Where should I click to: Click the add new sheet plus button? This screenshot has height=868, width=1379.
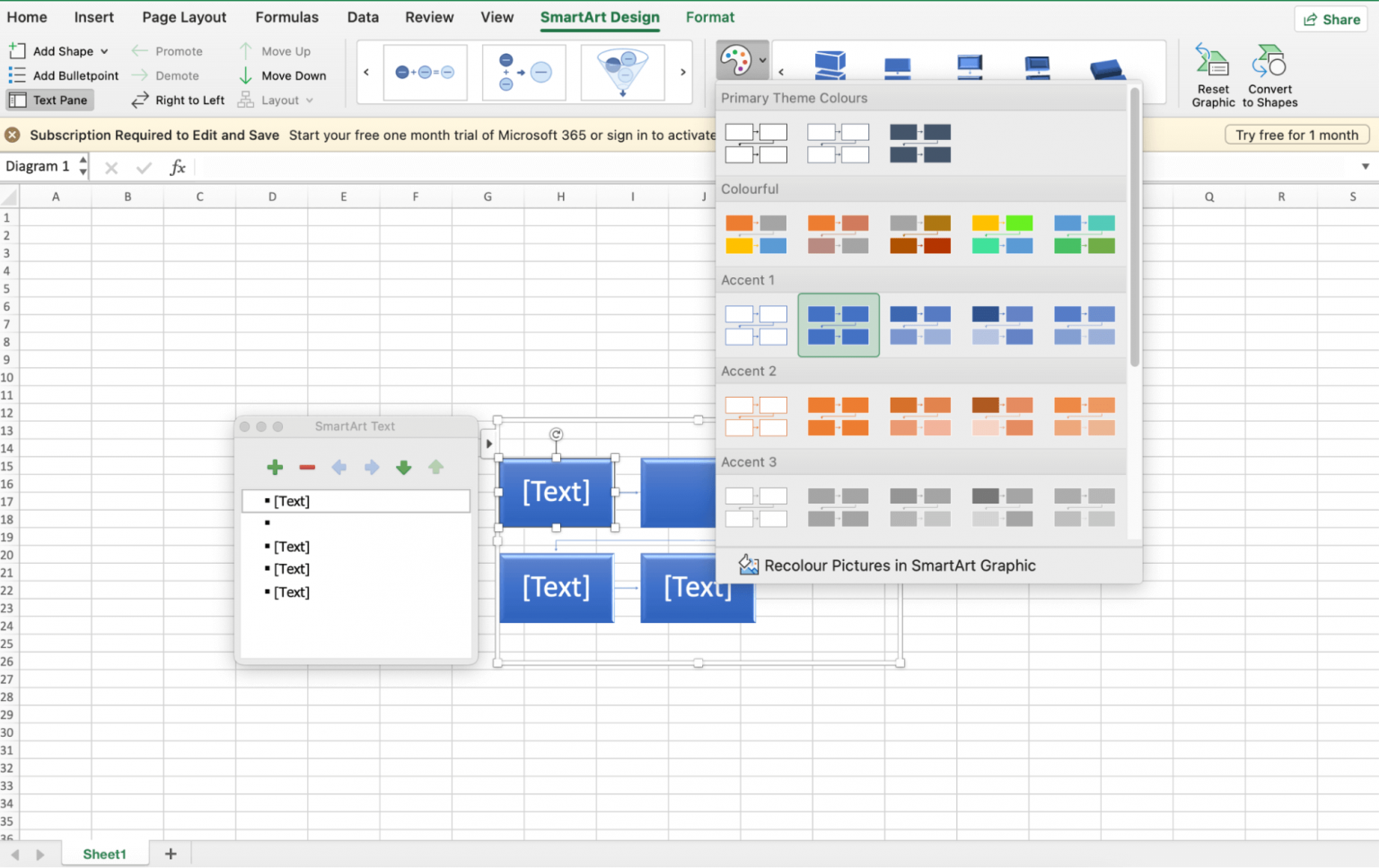[x=171, y=854]
